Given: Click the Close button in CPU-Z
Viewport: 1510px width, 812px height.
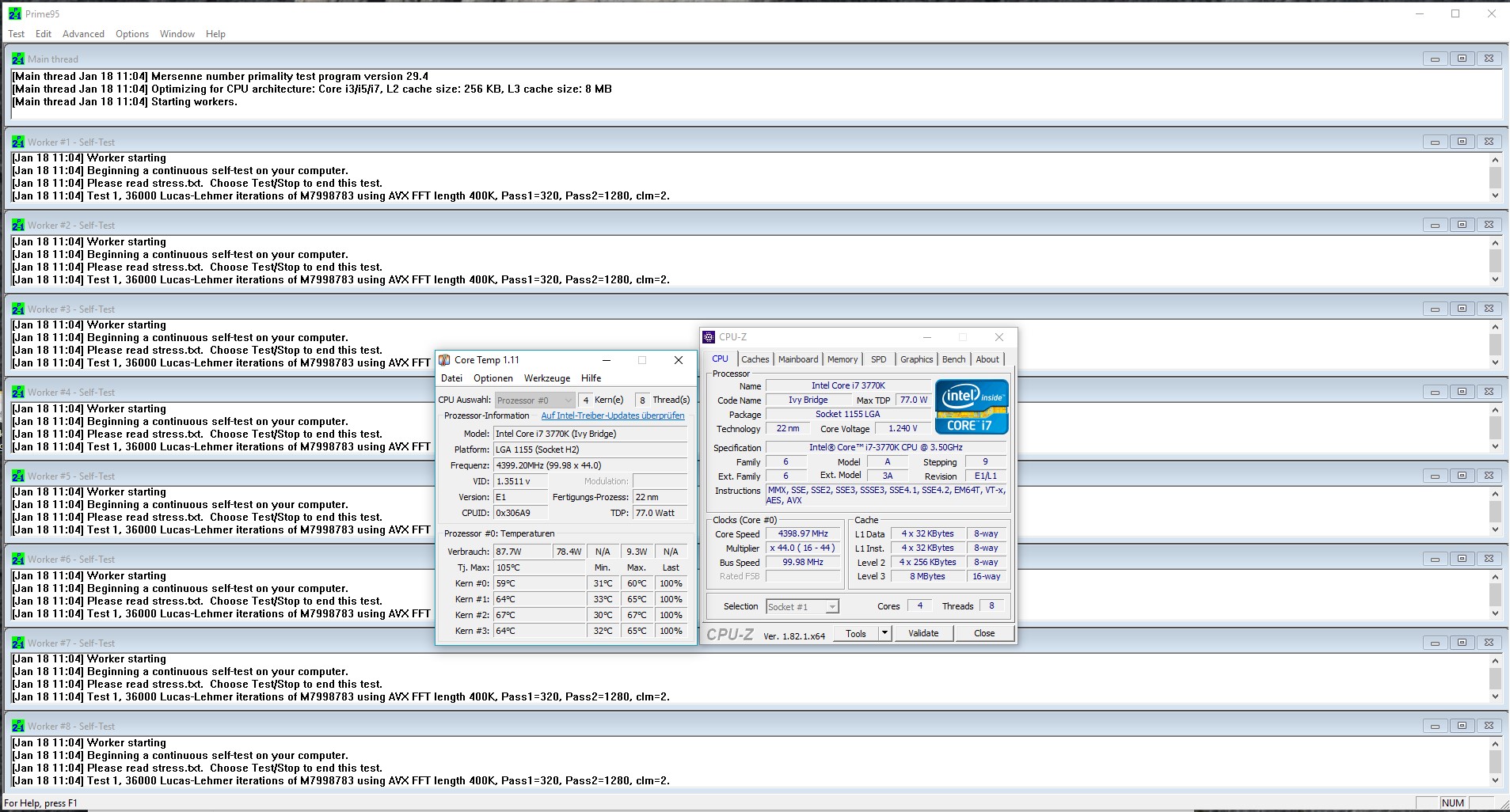Looking at the screenshot, I should 984,633.
